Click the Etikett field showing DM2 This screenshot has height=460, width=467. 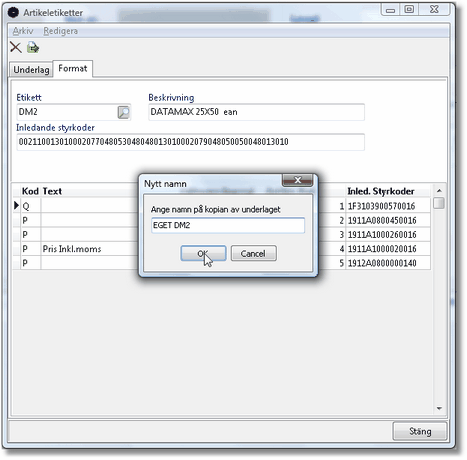[x=67, y=112]
